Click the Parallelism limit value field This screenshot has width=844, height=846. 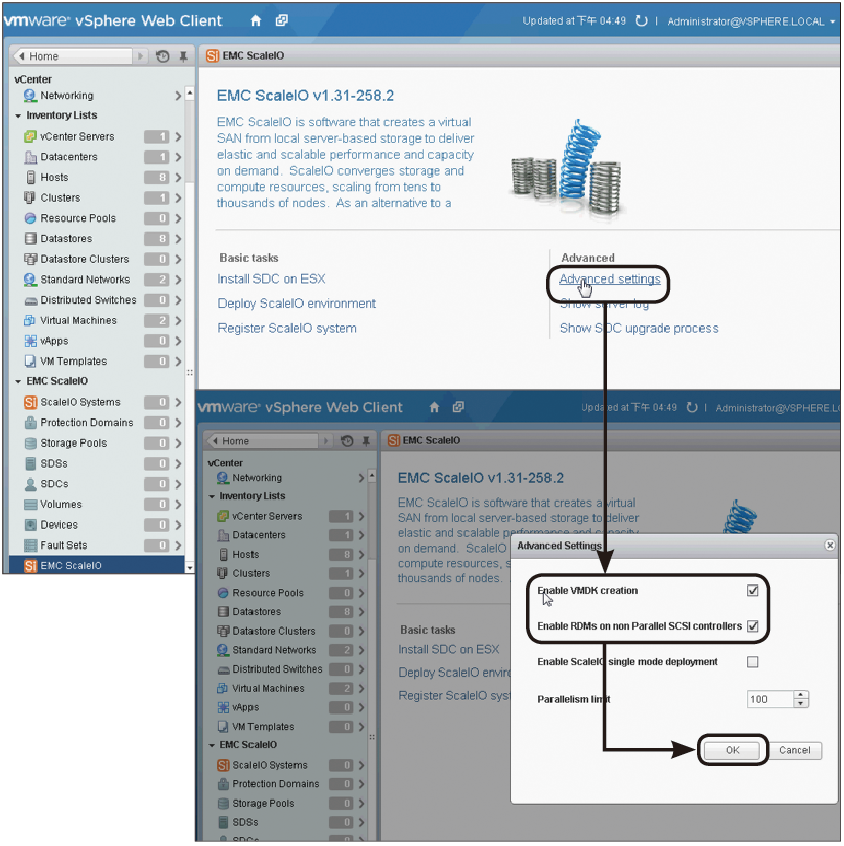coord(770,700)
